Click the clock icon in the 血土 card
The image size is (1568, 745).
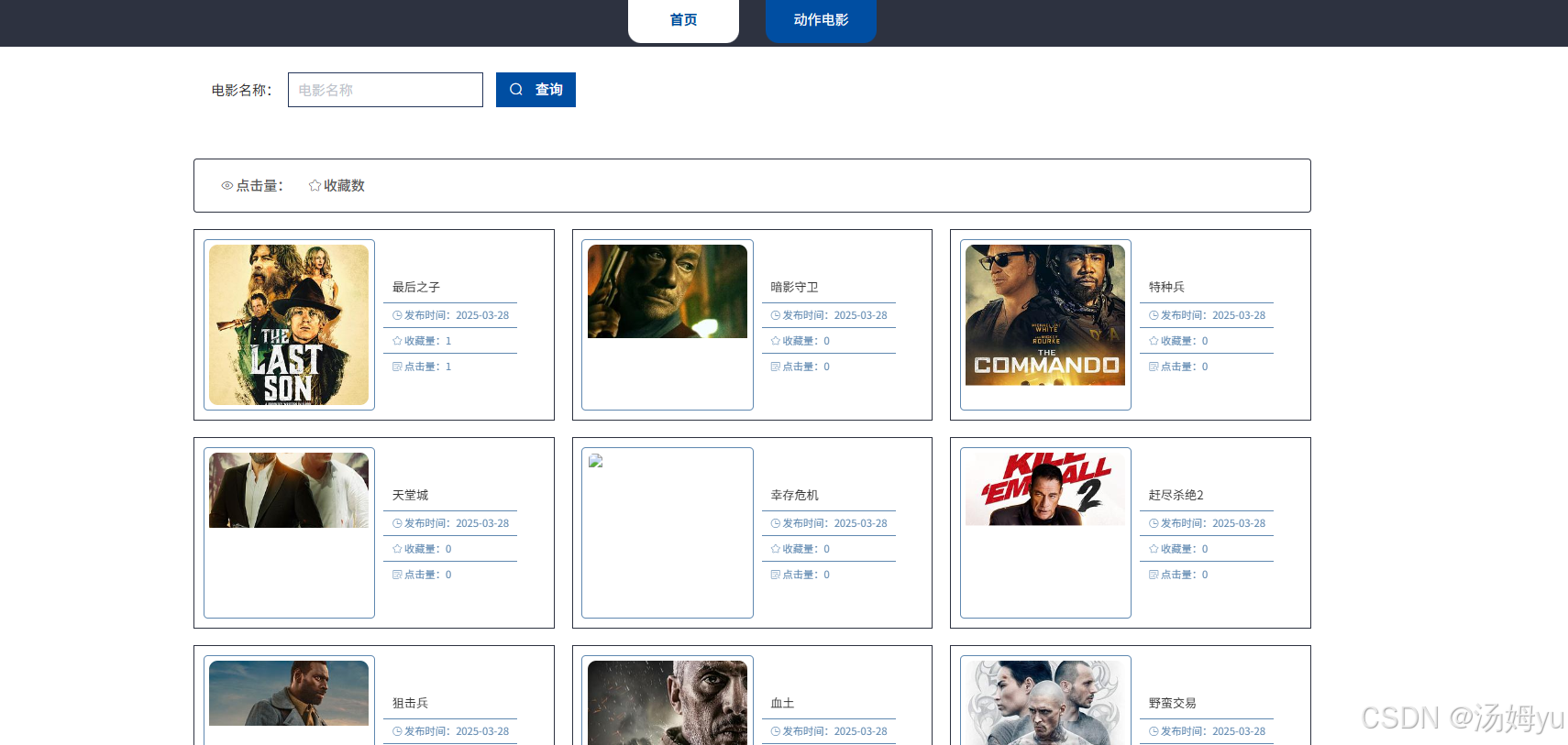tap(775, 731)
